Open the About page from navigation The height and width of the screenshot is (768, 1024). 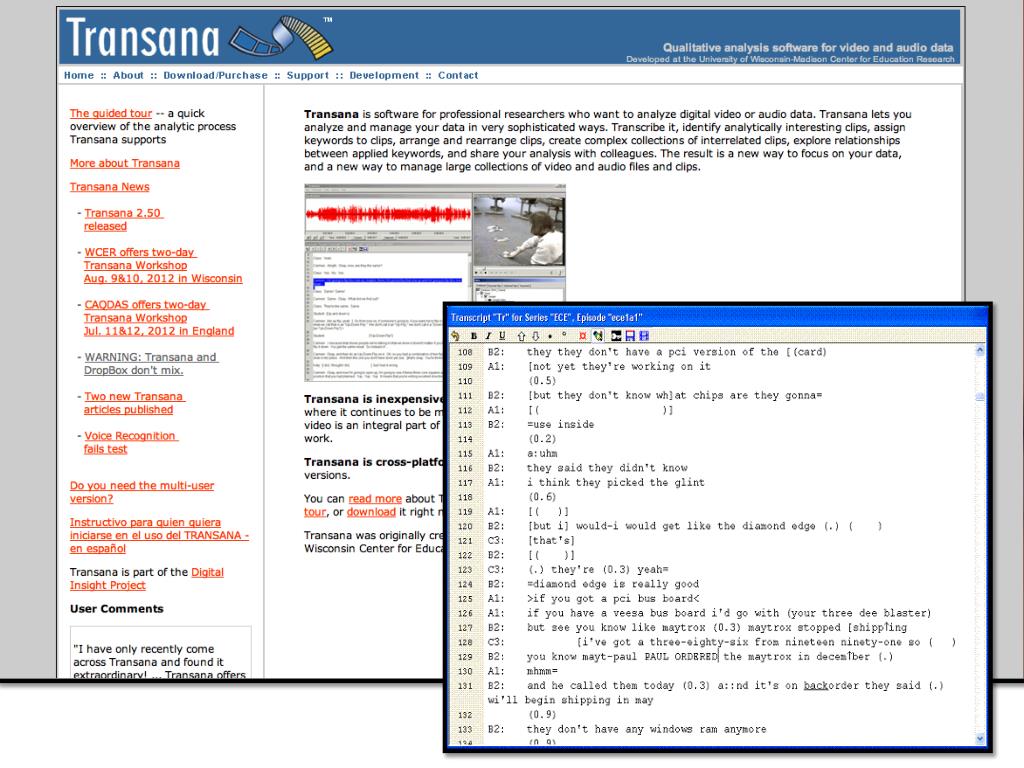(x=128, y=75)
